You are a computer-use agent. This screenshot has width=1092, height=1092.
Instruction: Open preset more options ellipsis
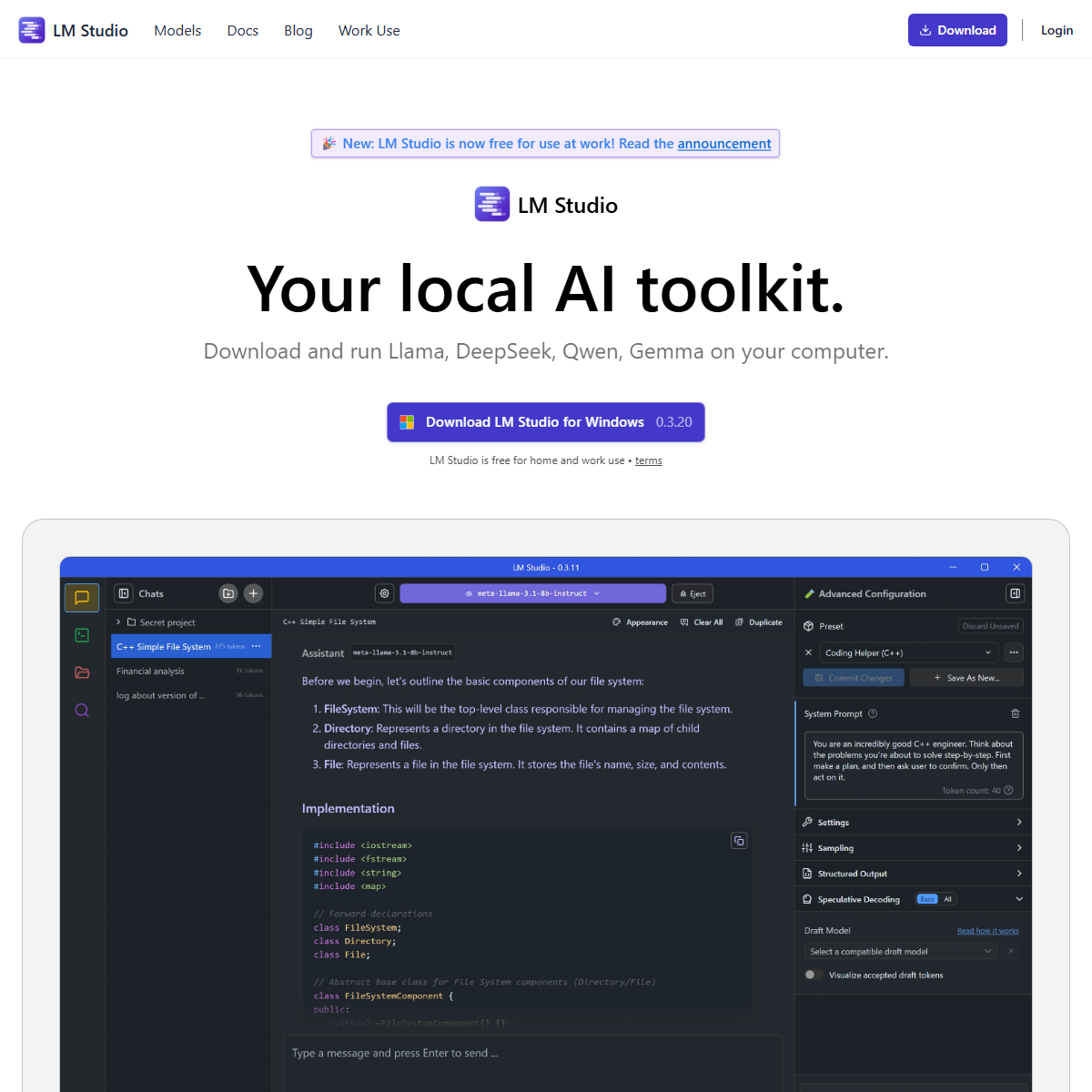(1014, 652)
